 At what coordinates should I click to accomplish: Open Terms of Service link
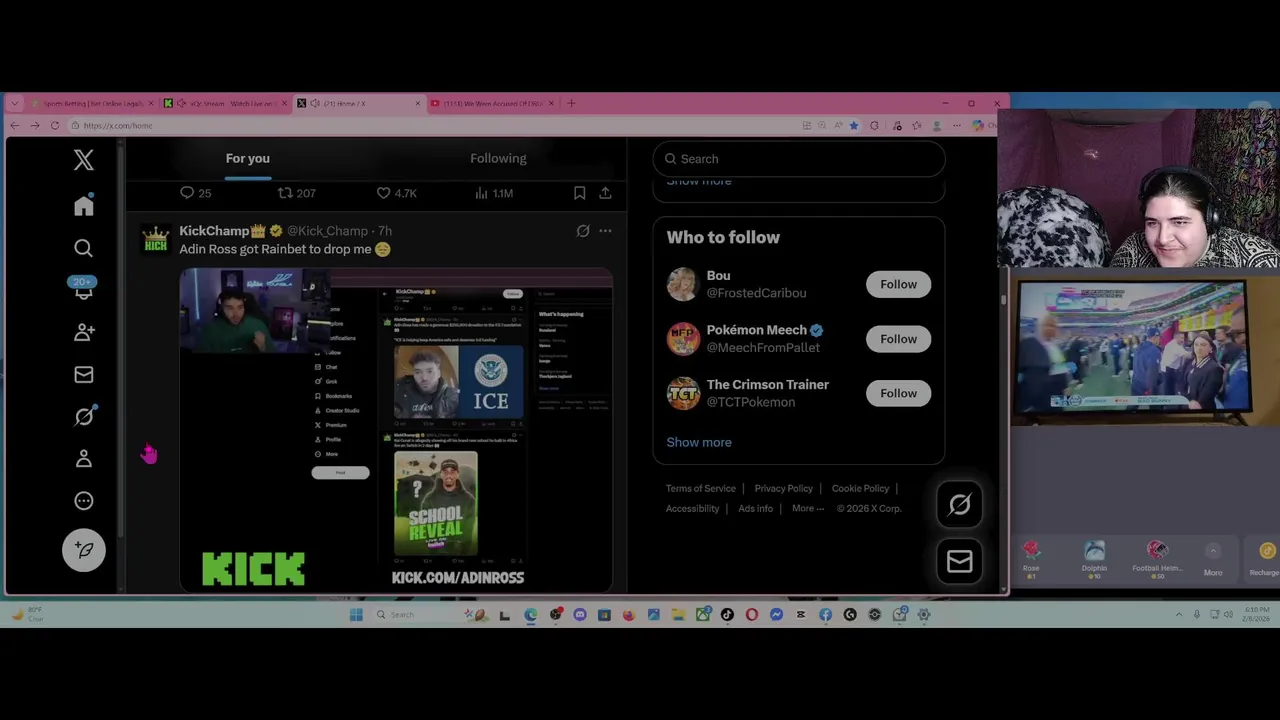tap(700, 488)
